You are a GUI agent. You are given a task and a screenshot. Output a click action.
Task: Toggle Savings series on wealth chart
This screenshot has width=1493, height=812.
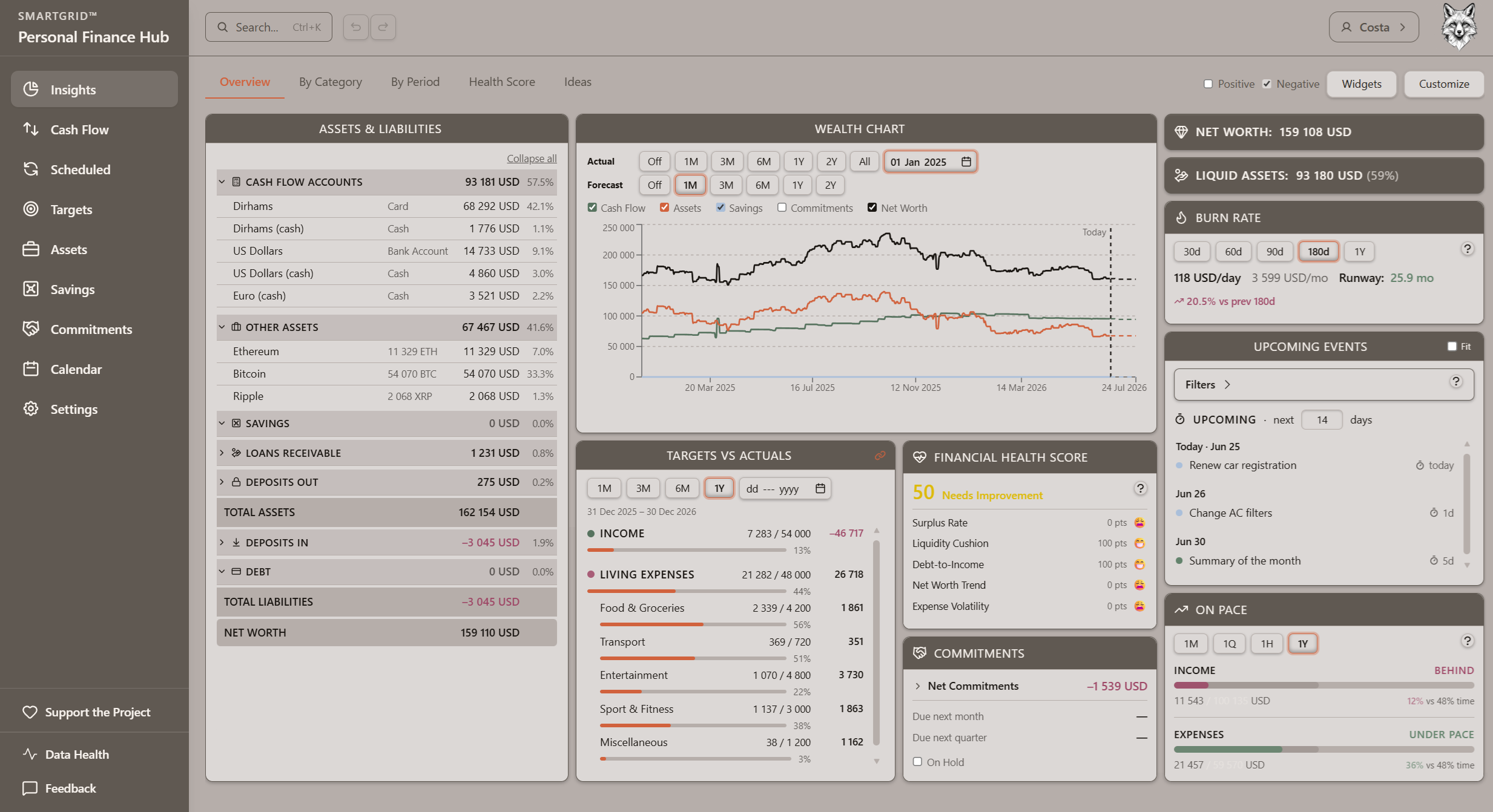click(x=720, y=208)
